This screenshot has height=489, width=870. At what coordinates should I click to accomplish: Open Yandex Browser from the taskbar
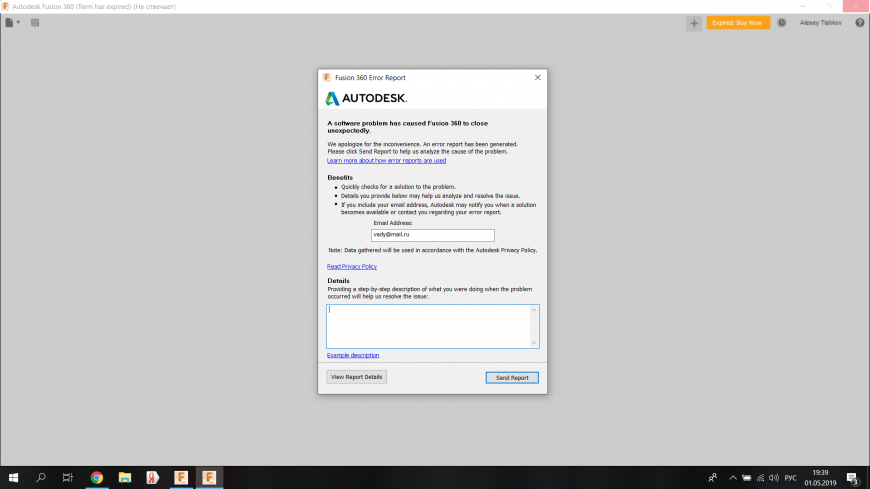click(x=153, y=477)
